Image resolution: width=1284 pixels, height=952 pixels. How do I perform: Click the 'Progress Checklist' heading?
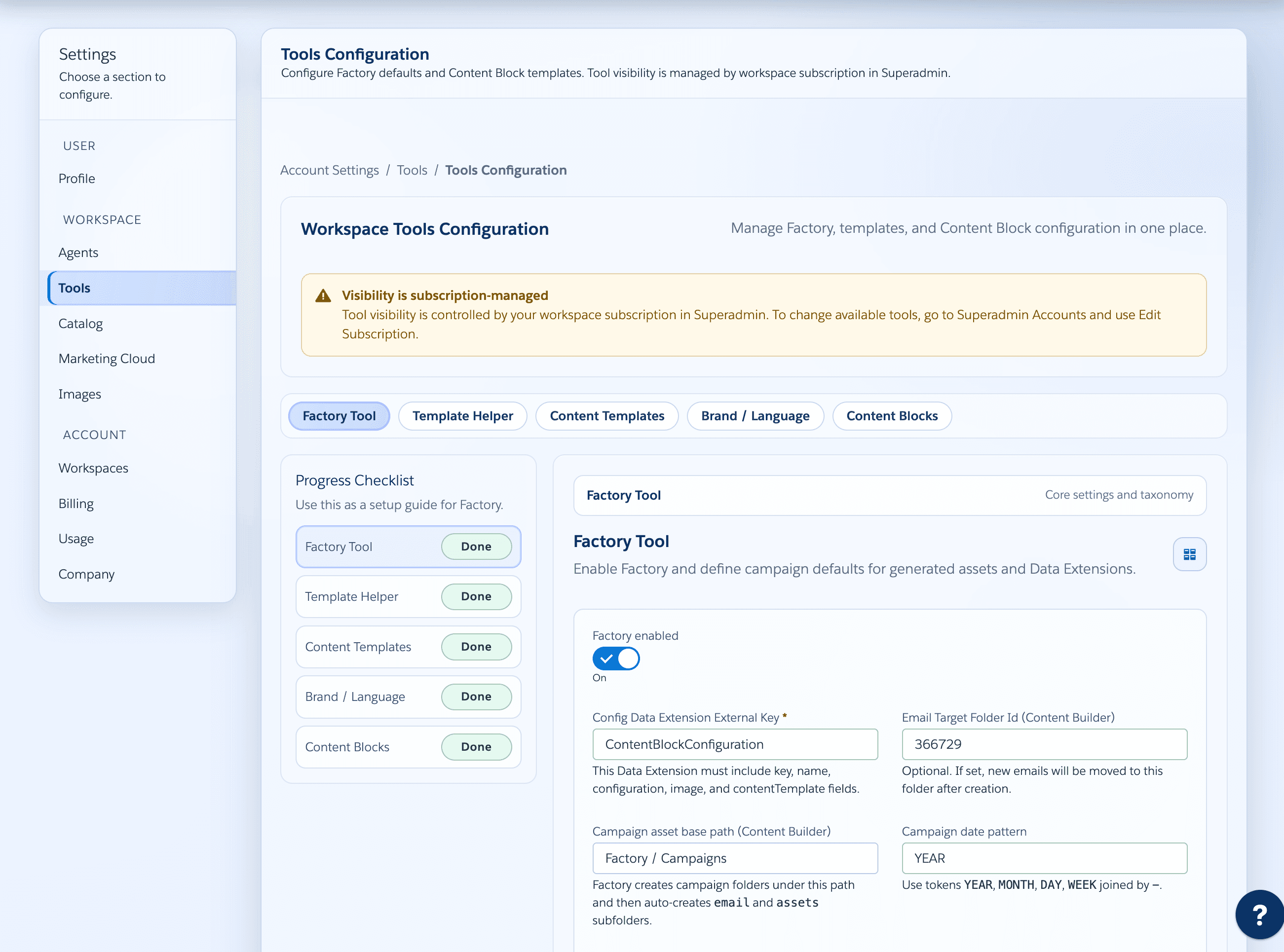click(x=355, y=480)
